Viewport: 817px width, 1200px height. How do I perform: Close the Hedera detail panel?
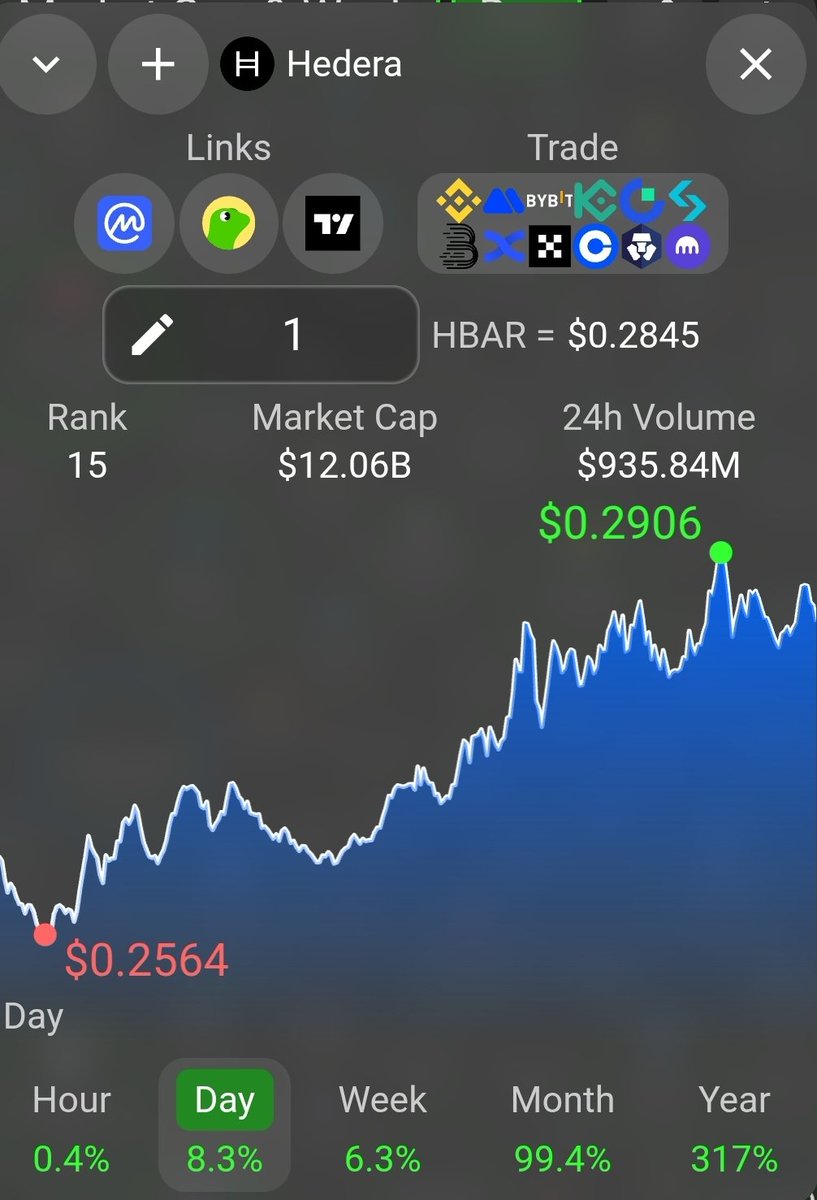tap(756, 65)
